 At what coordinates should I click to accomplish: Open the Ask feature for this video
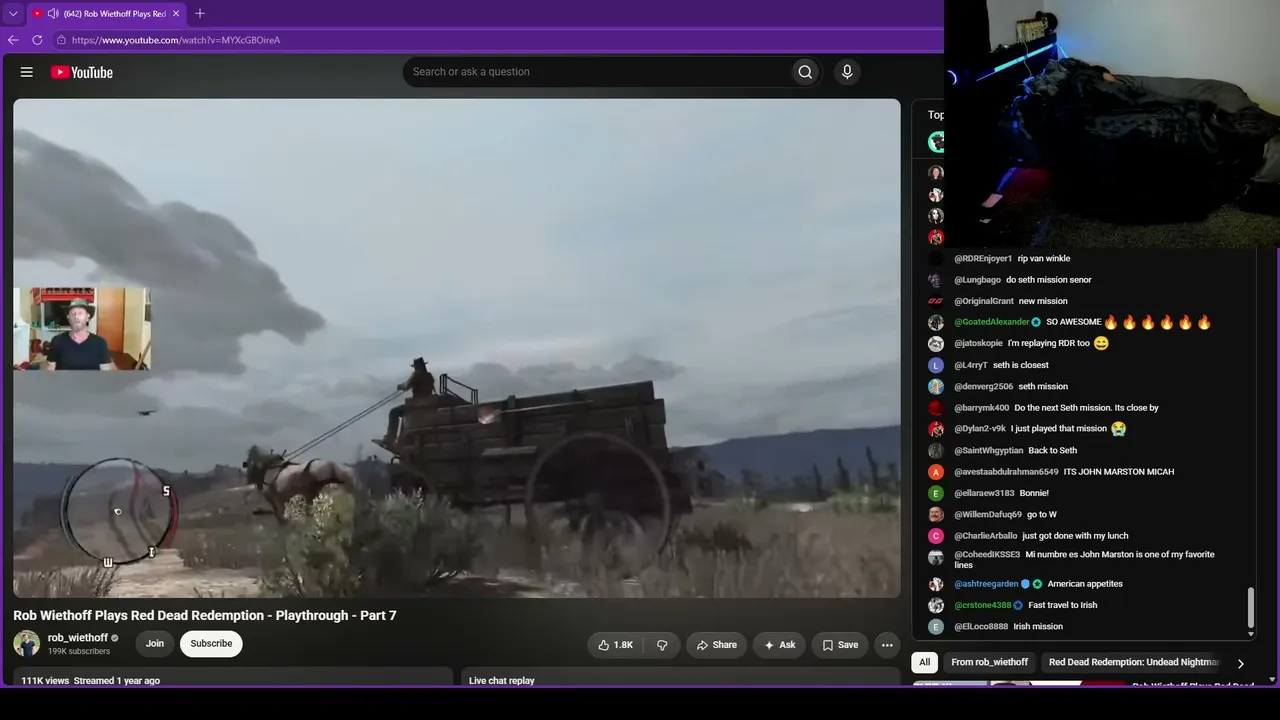tap(779, 645)
